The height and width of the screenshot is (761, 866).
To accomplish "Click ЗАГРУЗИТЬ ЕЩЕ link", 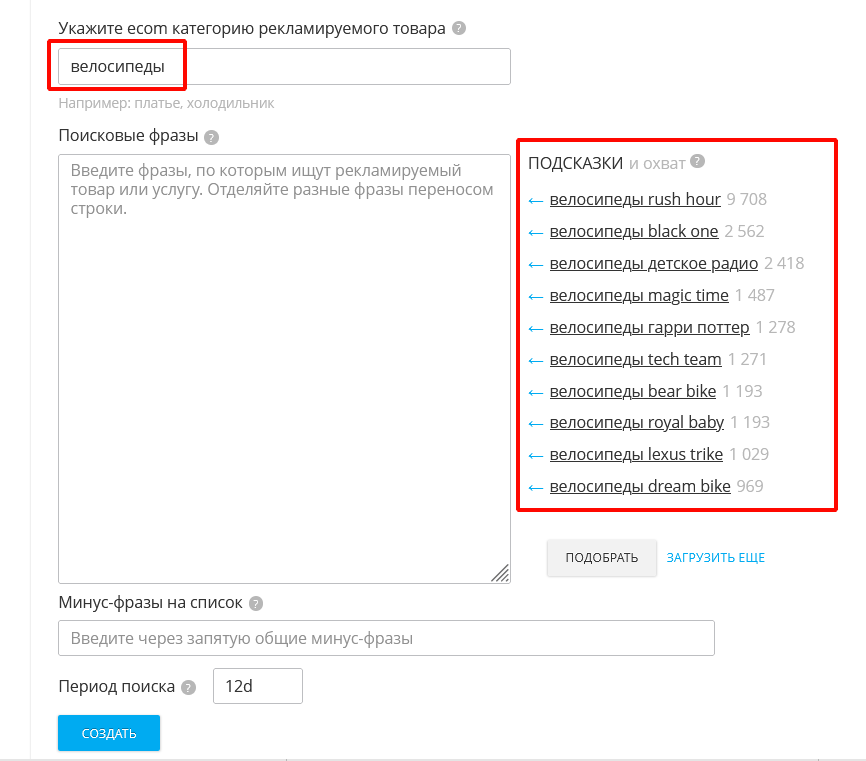I will pos(715,558).
